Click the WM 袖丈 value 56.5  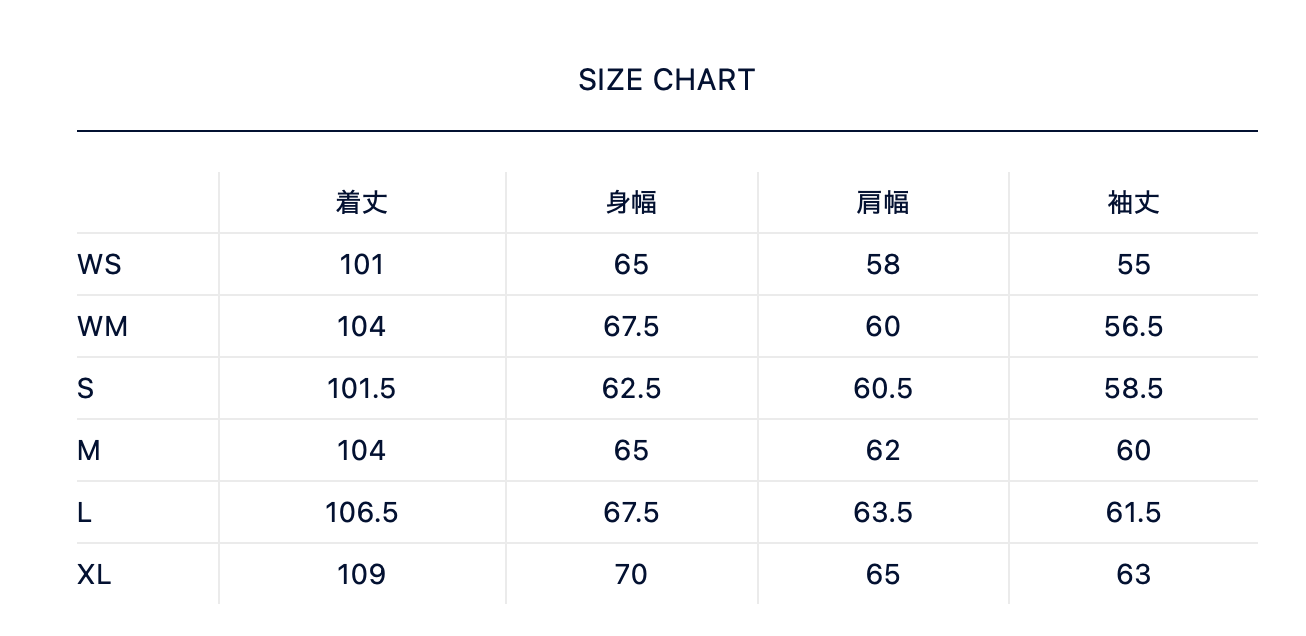pos(1133,327)
